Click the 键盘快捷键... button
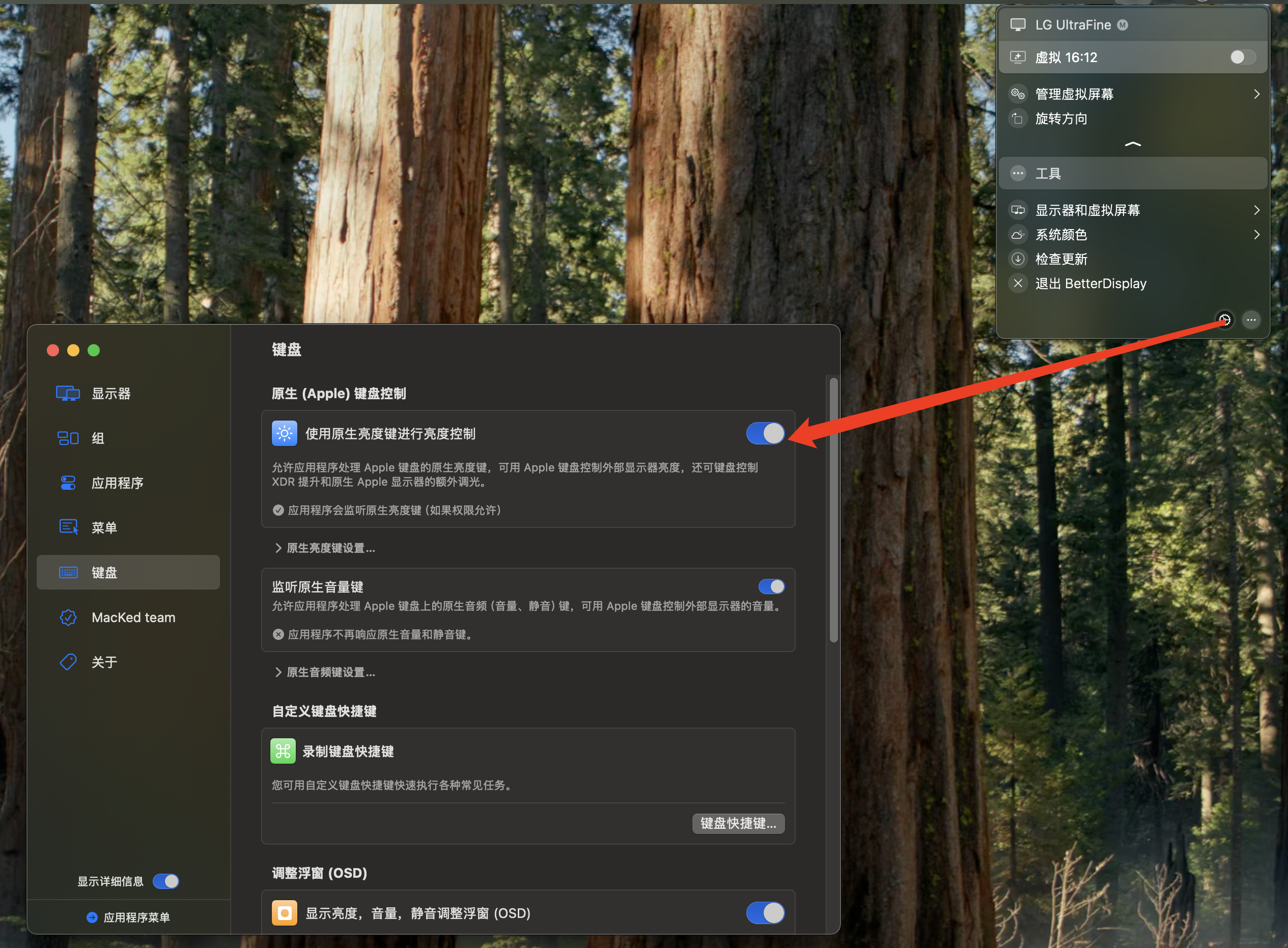The width and height of the screenshot is (1288, 948). pos(738,823)
